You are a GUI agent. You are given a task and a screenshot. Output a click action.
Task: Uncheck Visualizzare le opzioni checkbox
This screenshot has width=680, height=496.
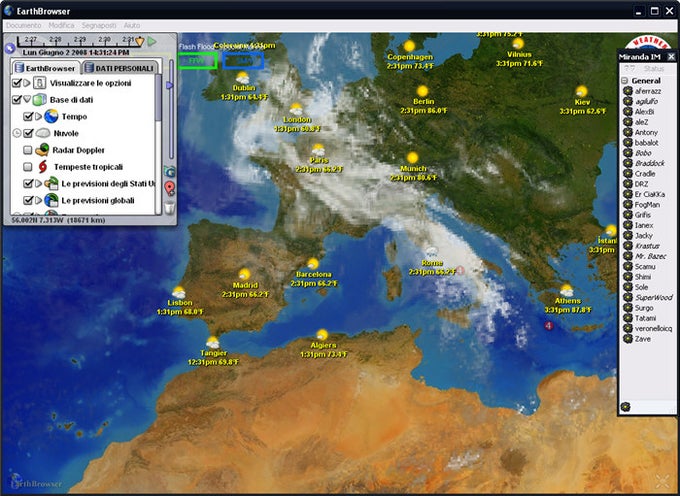(x=16, y=83)
